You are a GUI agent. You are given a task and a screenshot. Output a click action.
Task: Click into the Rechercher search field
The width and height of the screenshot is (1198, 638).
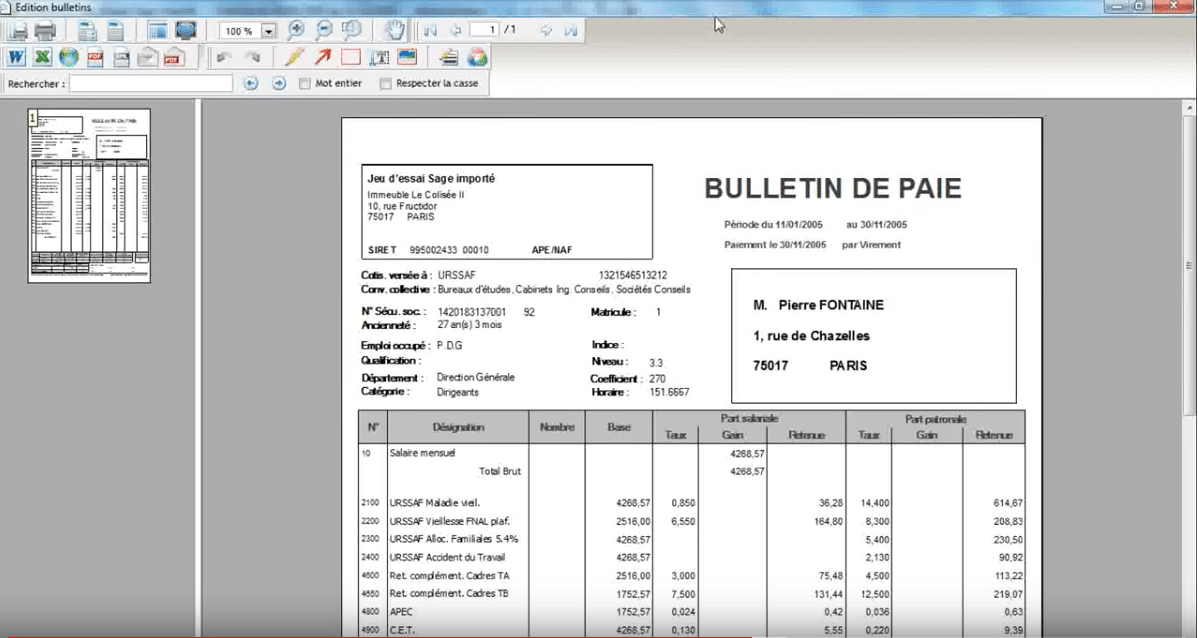(x=151, y=83)
